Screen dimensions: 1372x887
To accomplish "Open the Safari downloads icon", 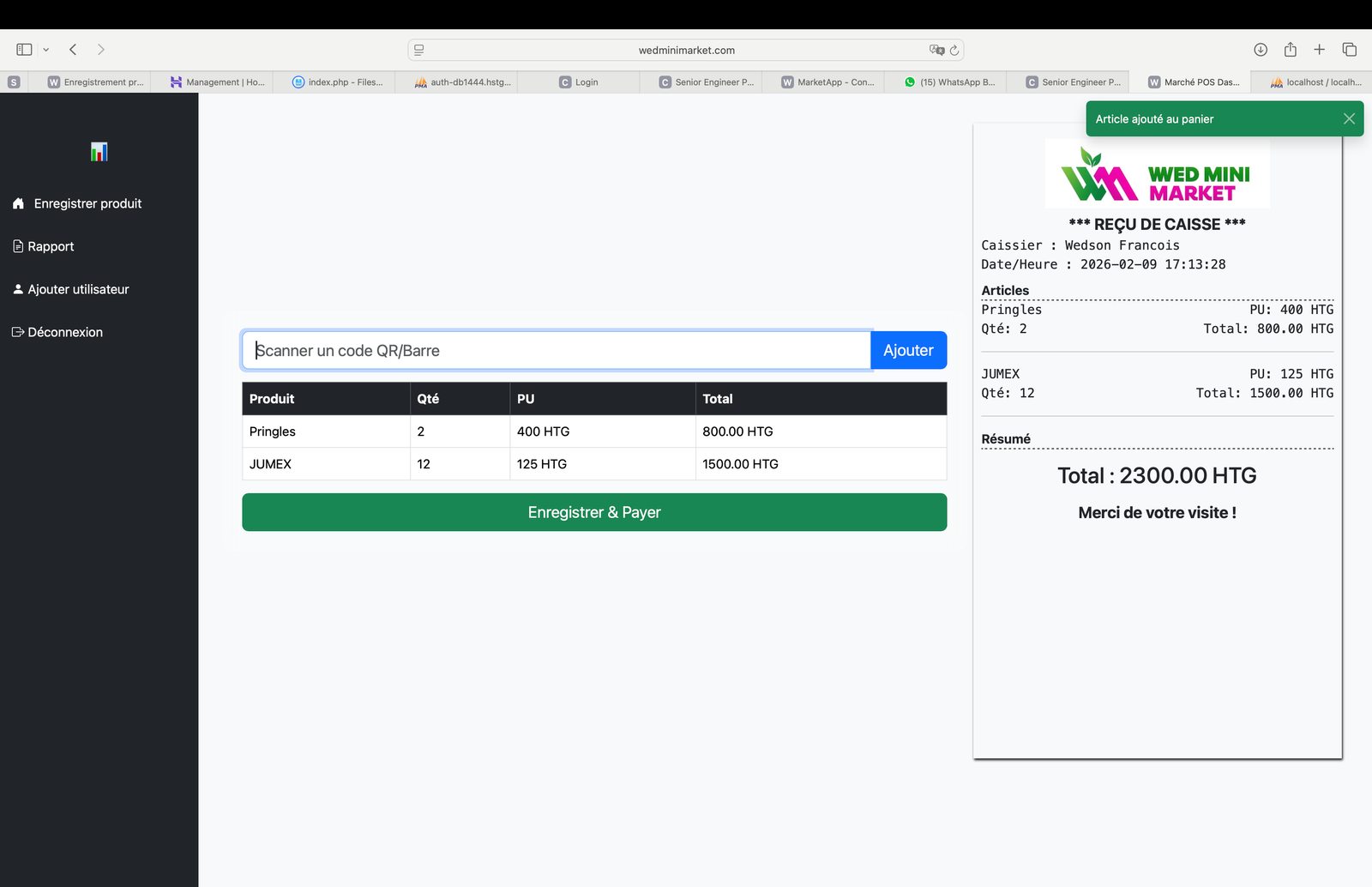I will click(x=1260, y=50).
